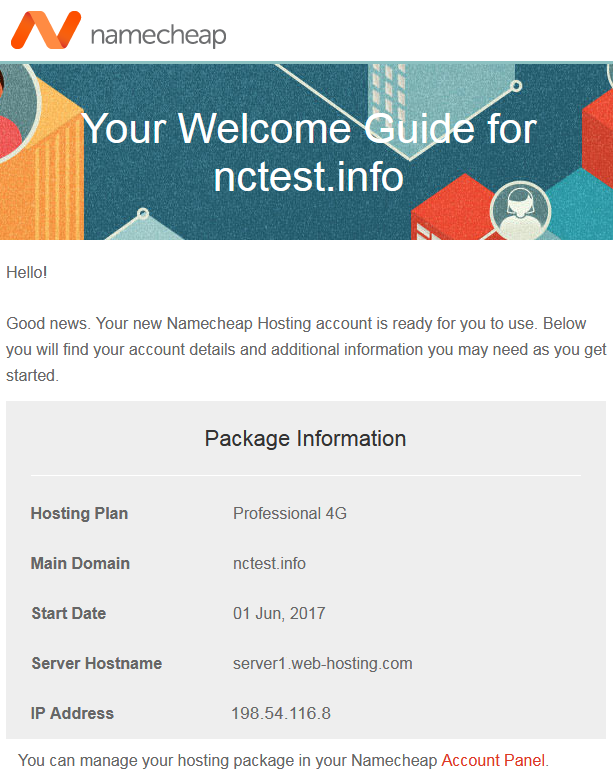Viewport: 613px width, 777px height.
Task: Click the "Your Welcome Guide for" banner heading
Action: 308,129
